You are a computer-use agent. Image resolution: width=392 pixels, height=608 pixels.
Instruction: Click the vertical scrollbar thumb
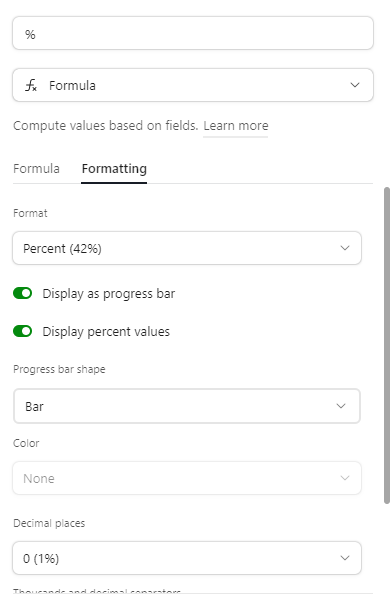point(387,345)
